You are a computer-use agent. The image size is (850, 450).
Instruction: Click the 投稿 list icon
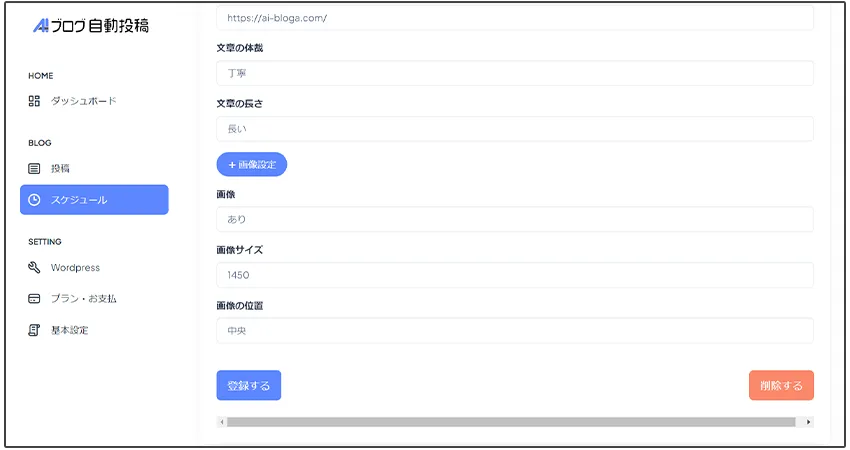click(34, 168)
